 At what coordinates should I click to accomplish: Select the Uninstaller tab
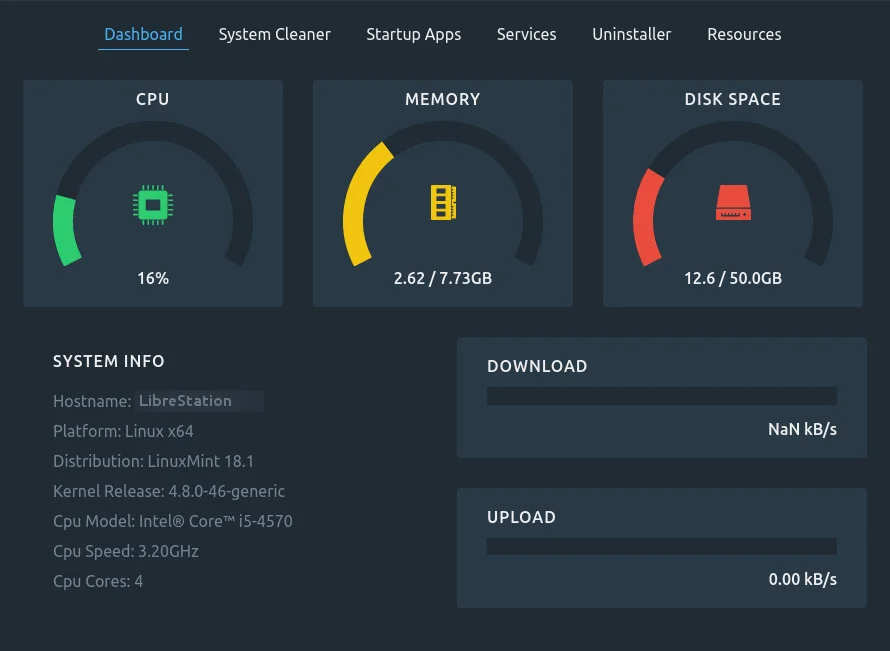click(x=631, y=35)
